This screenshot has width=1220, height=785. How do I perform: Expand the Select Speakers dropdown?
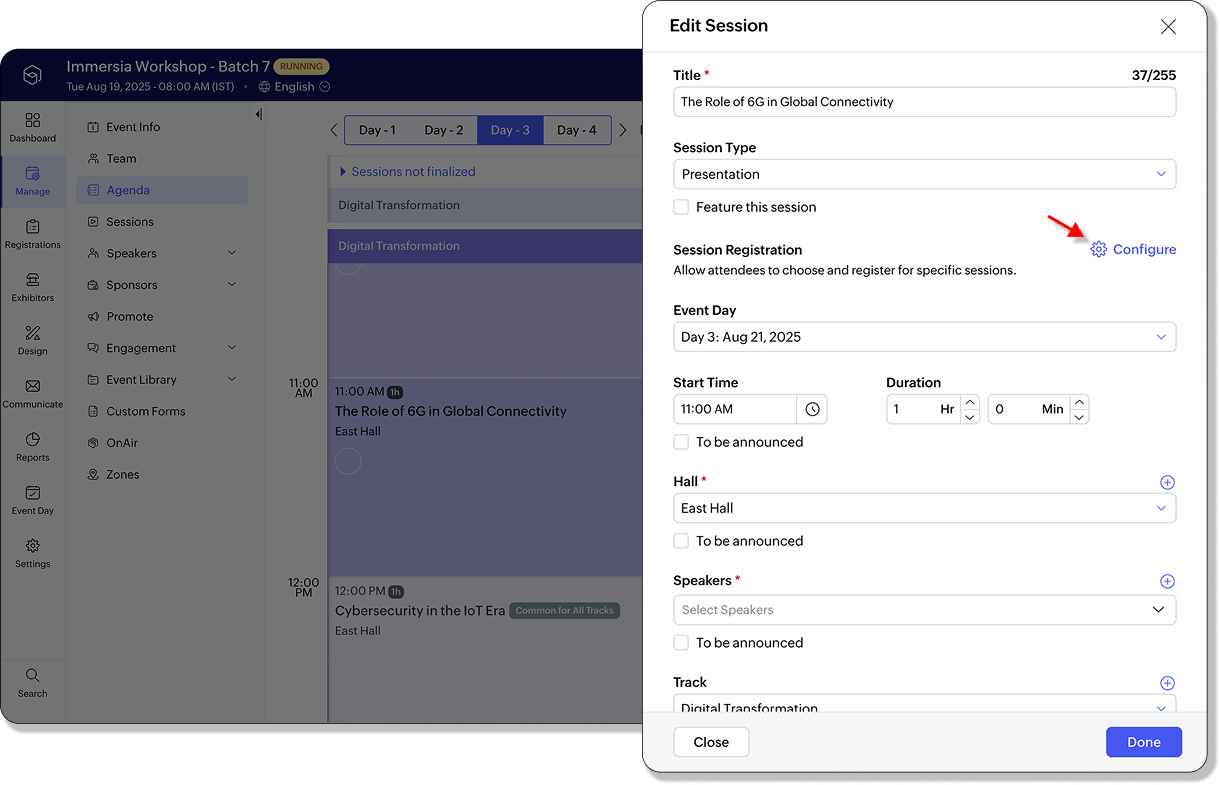pyautogui.click(x=924, y=610)
